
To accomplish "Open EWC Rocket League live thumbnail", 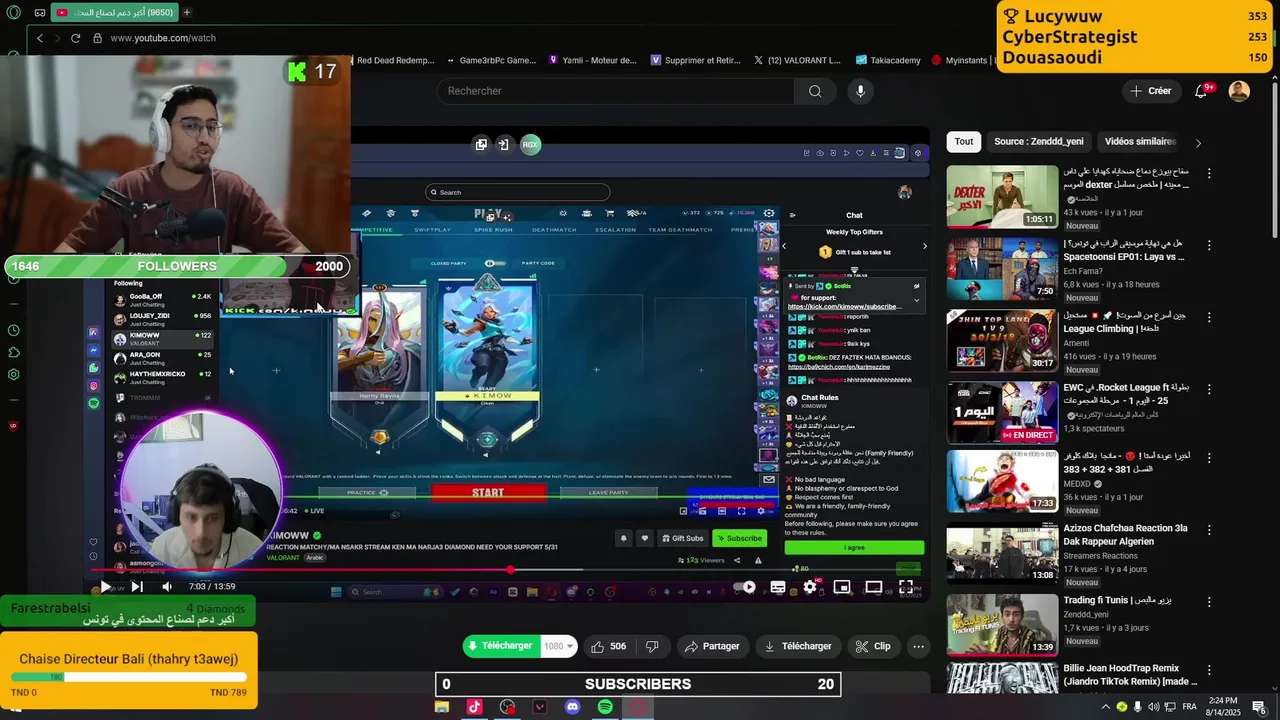I will coord(1002,412).
